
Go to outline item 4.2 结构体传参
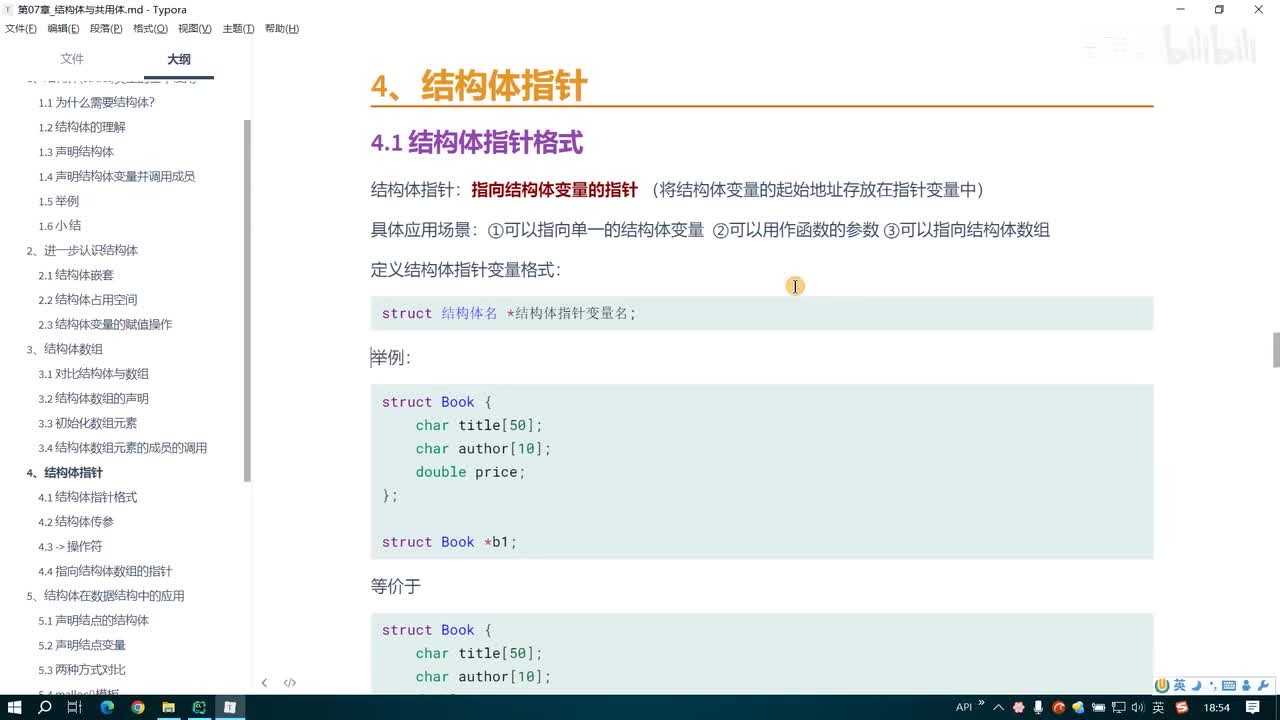[76, 522]
